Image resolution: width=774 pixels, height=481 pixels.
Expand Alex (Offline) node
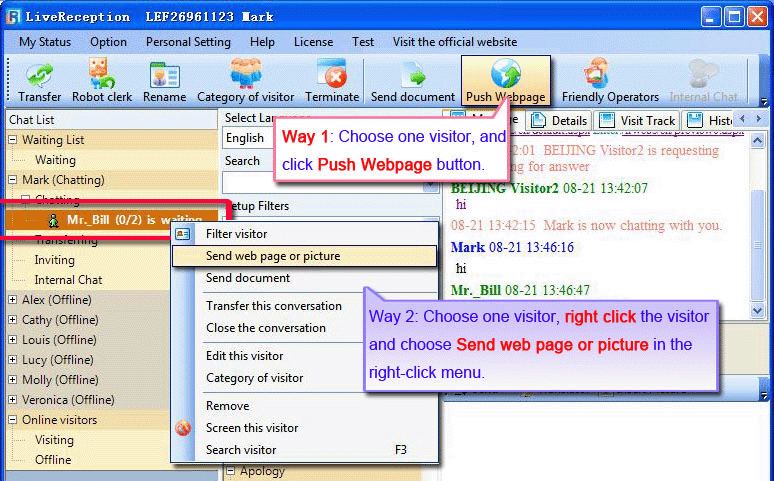coord(12,300)
